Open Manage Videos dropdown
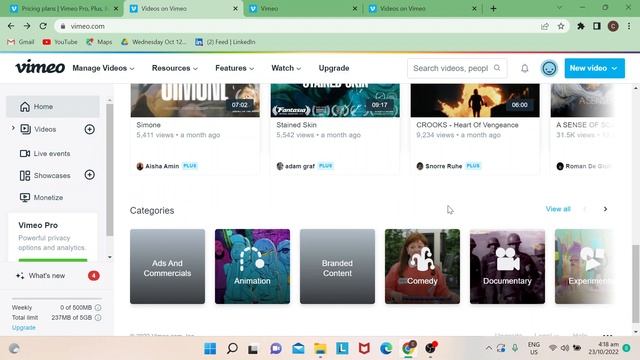Viewport: 640px width, 360px height. 103,68
